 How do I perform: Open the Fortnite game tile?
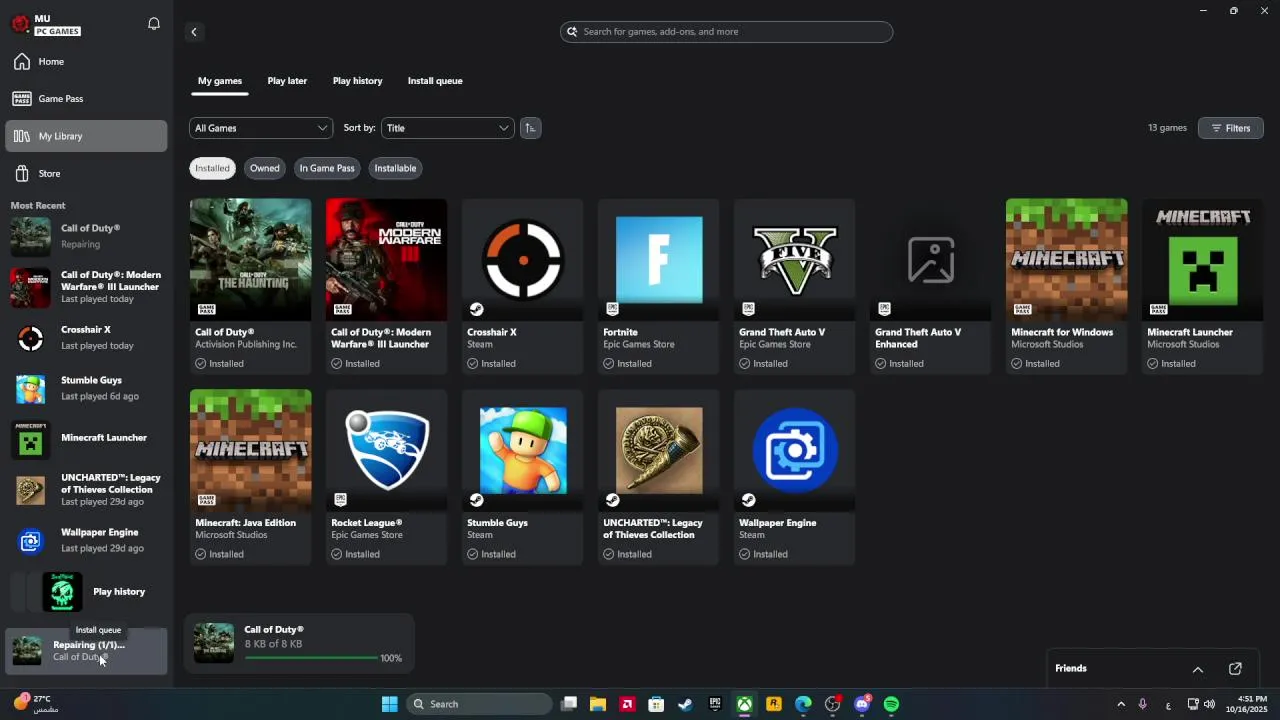pos(659,286)
